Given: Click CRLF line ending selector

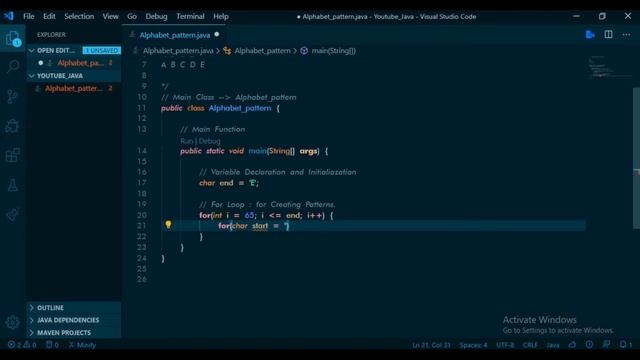Looking at the screenshot, I should [x=530, y=345].
